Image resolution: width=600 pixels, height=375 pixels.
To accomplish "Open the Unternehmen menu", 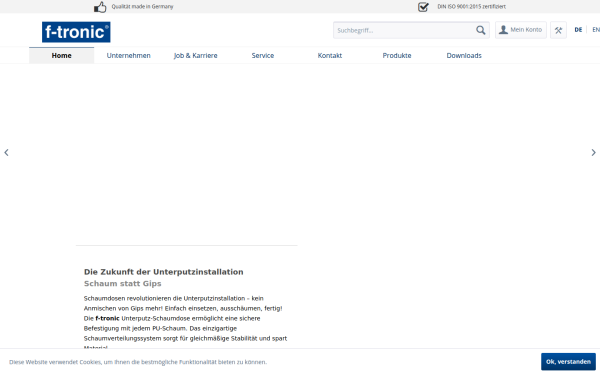I will [x=129, y=55].
